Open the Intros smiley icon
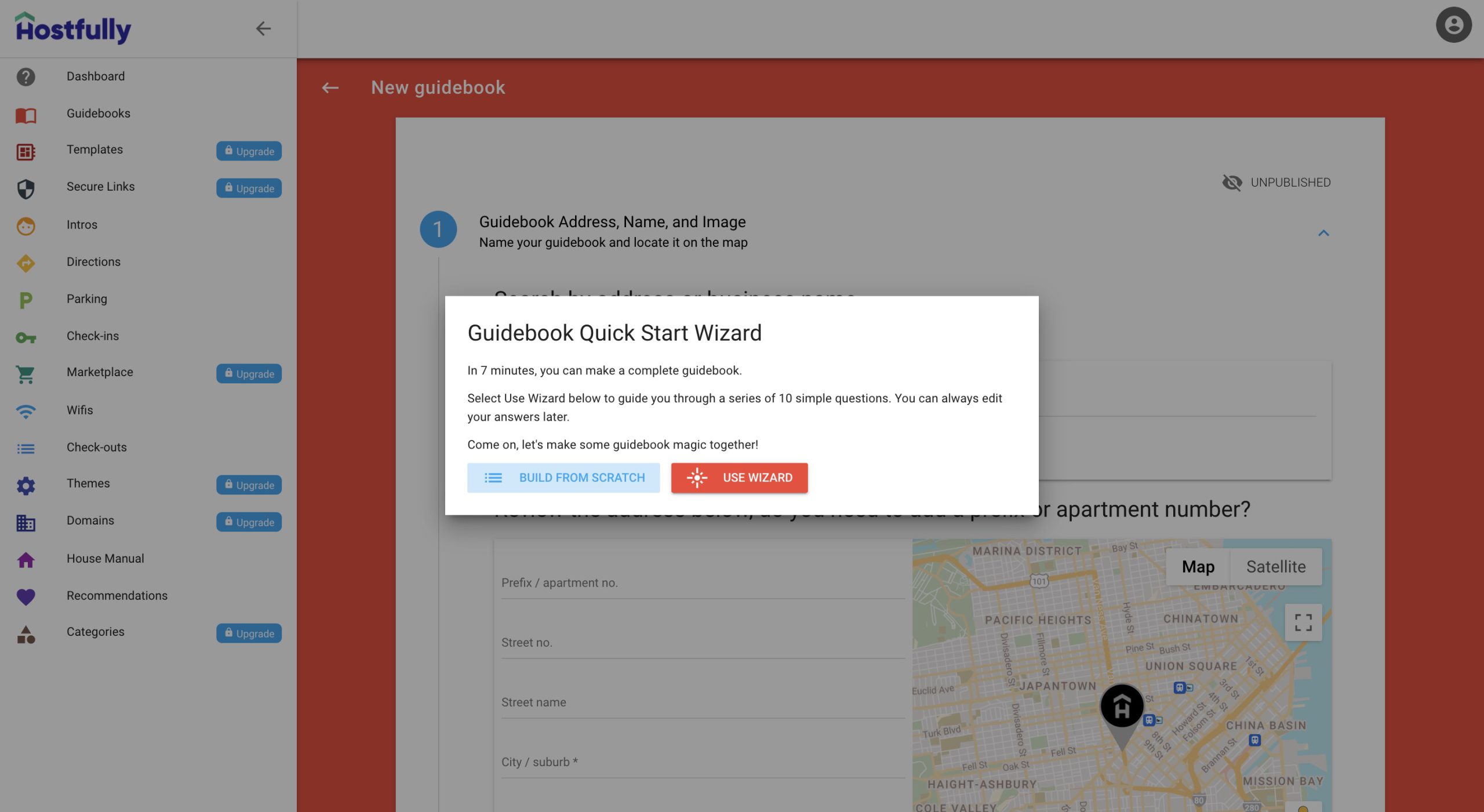This screenshot has width=1484, height=812. (x=26, y=226)
